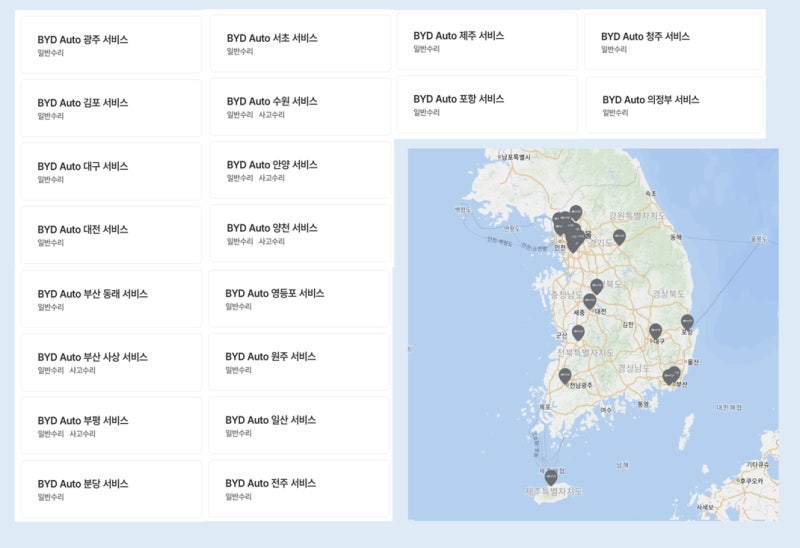Click the 여수 label on the map
This screenshot has height=548, width=800.
point(606,410)
